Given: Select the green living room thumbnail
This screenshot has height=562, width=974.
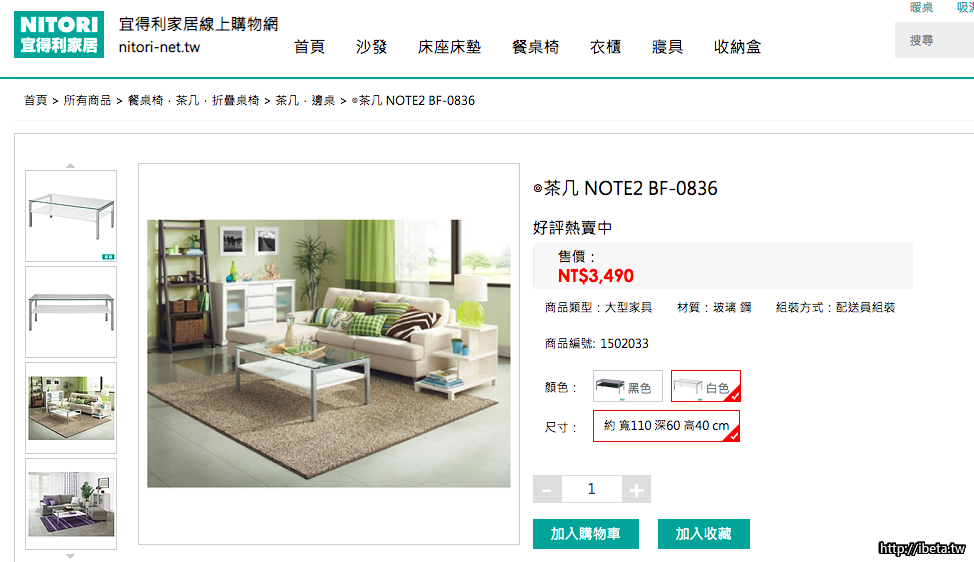Looking at the screenshot, I should 71,408.
